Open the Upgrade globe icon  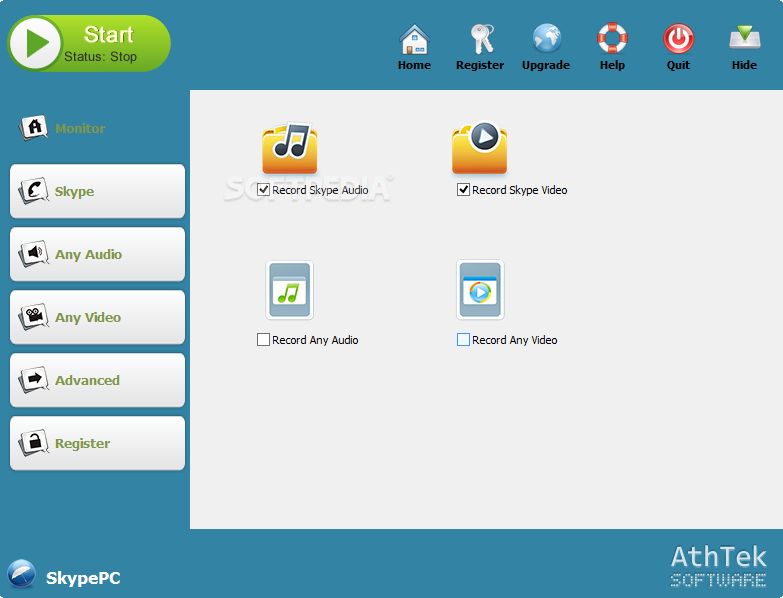click(546, 47)
